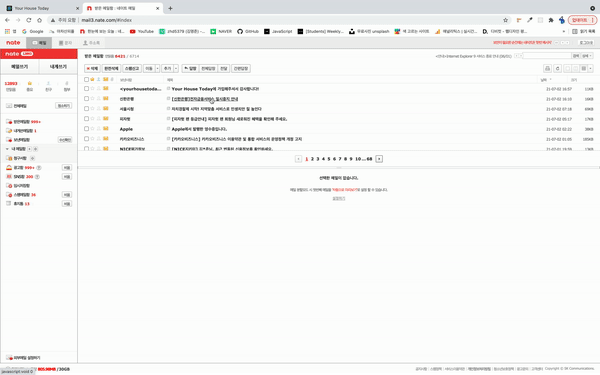Collapse the 내 메일함 folder tree
This screenshot has height=375, width=600.
(7, 149)
